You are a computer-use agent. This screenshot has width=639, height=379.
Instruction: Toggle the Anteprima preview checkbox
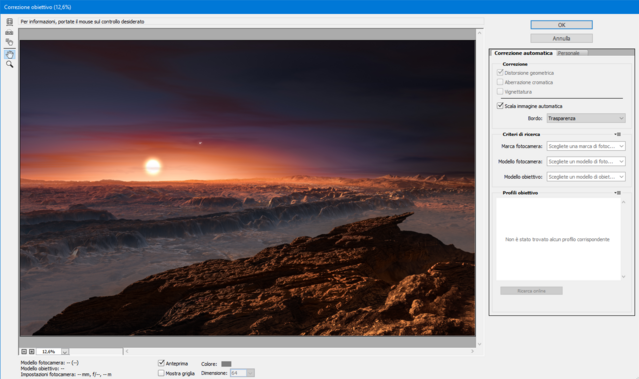[x=161, y=363]
